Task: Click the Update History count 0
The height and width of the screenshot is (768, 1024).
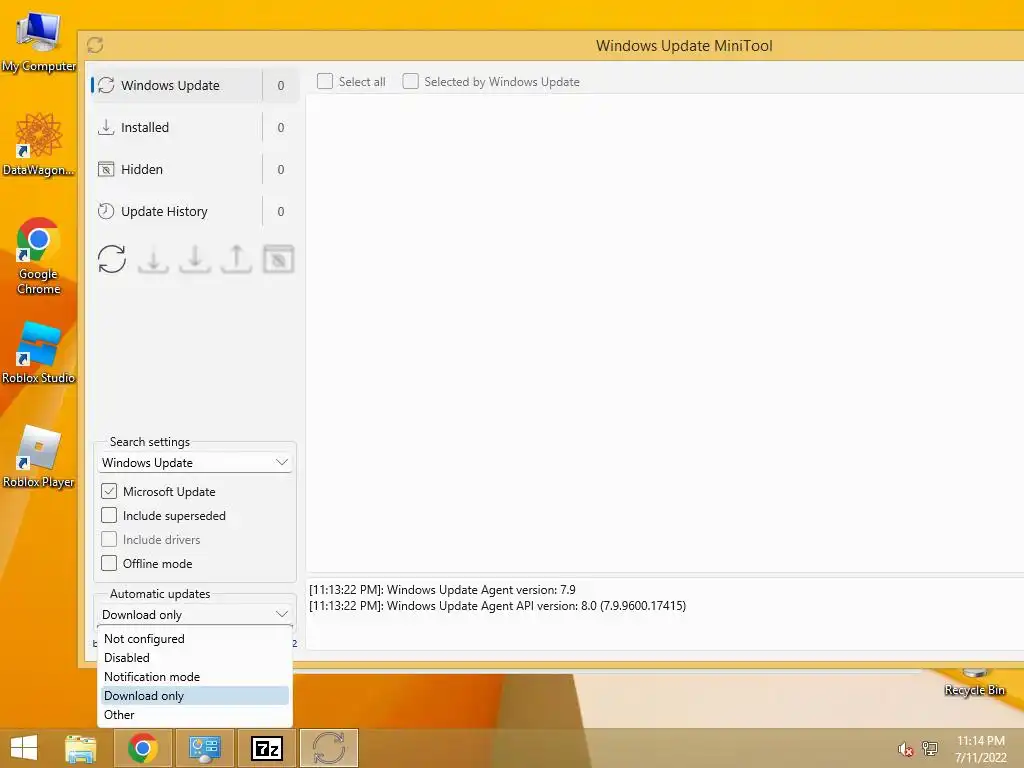Action: (281, 212)
